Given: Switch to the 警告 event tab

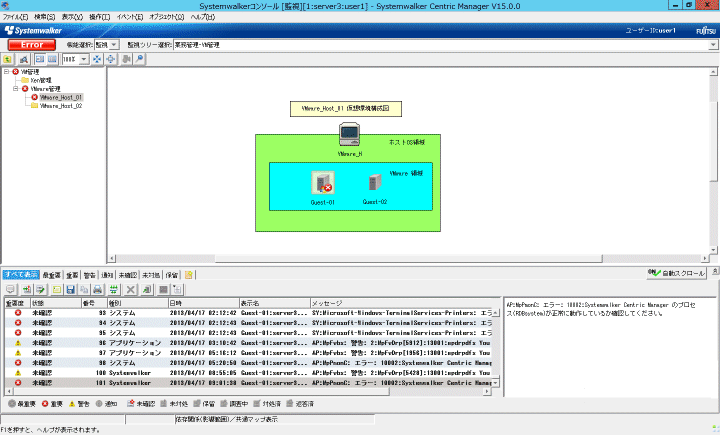Looking at the screenshot, I should (x=90, y=275).
